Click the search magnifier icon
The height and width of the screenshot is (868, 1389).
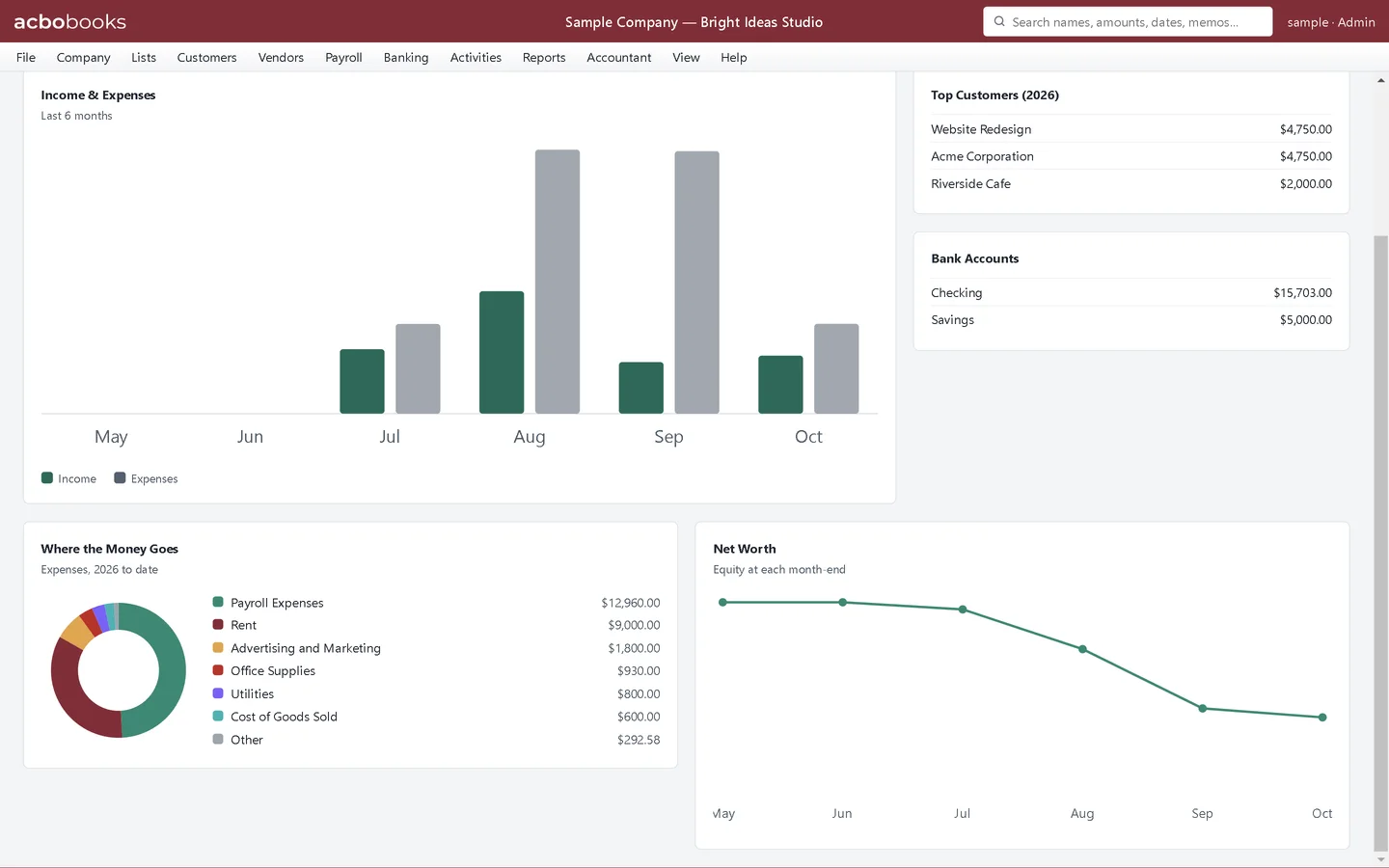[999, 21]
